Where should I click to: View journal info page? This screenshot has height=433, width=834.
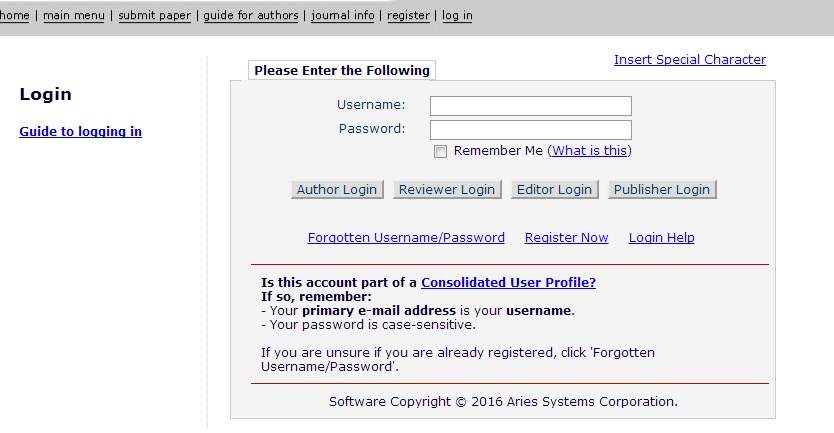(x=343, y=16)
